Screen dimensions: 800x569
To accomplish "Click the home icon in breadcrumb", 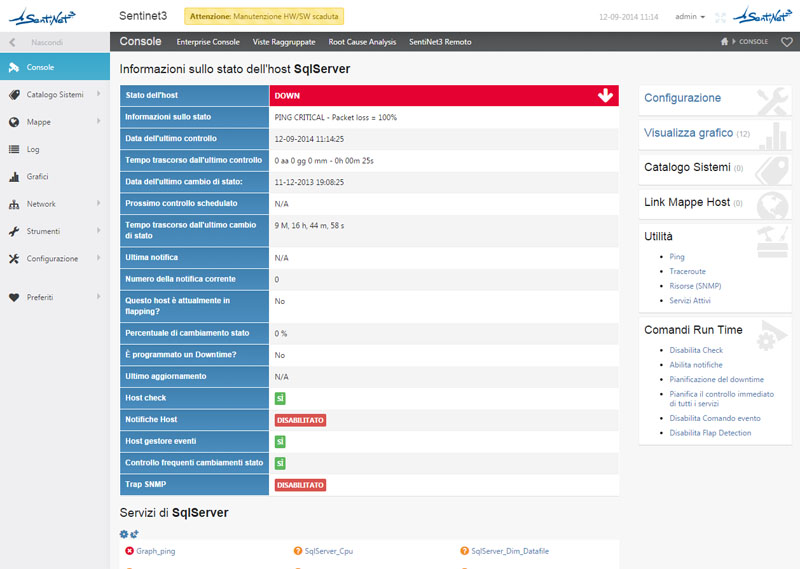I will pyautogui.click(x=724, y=41).
